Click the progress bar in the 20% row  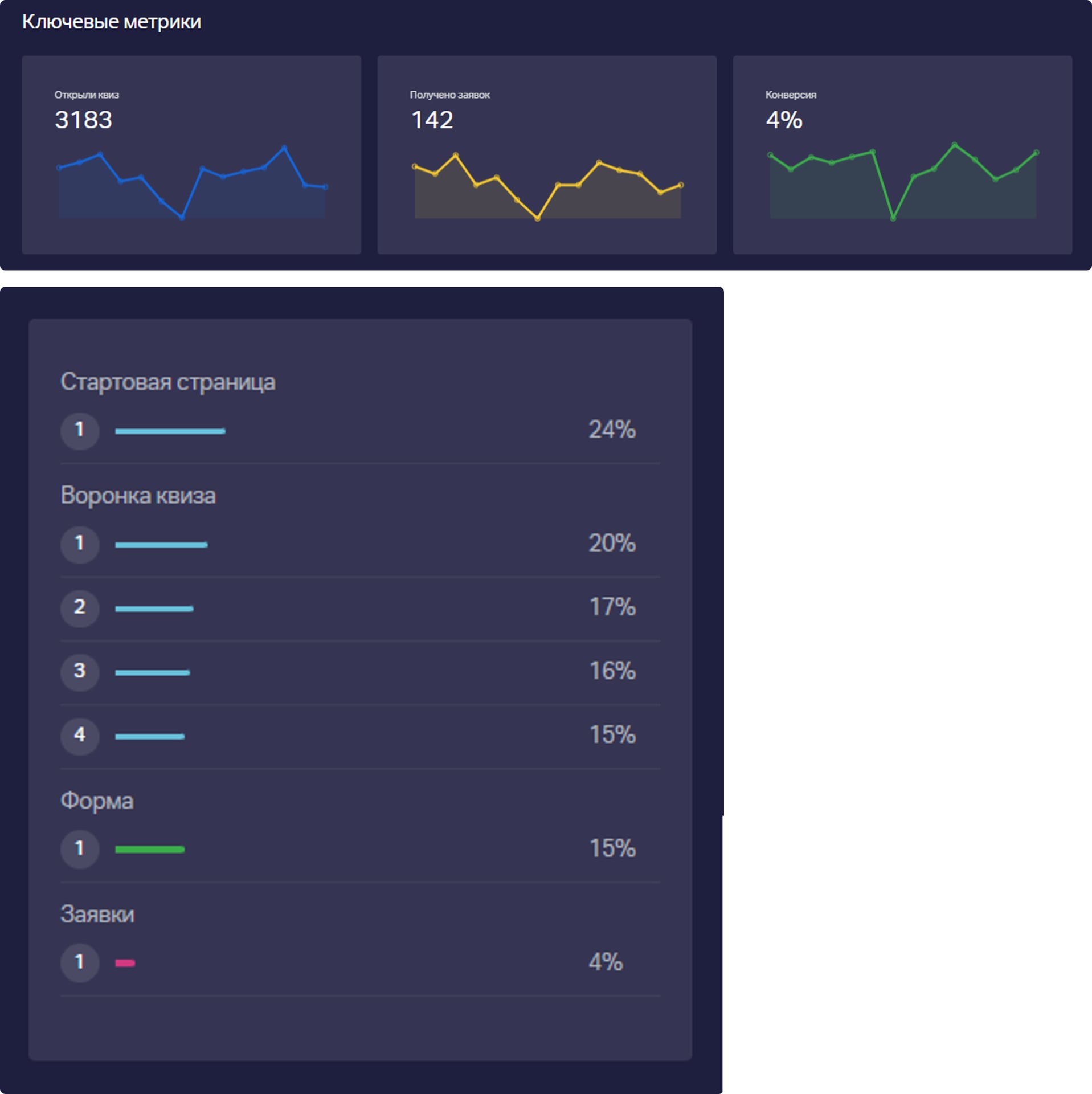click(x=161, y=545)
